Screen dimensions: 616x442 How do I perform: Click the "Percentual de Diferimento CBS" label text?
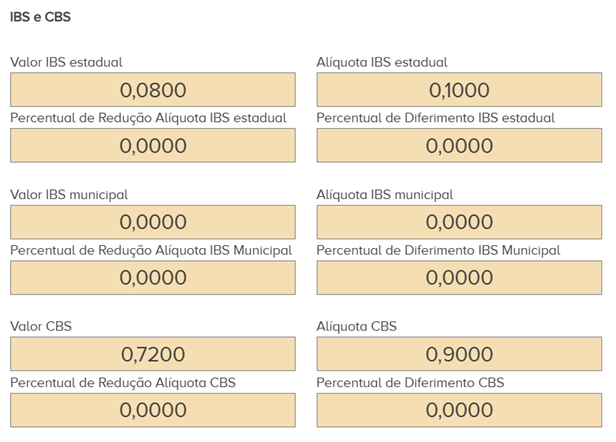click(x=410, y=382)
